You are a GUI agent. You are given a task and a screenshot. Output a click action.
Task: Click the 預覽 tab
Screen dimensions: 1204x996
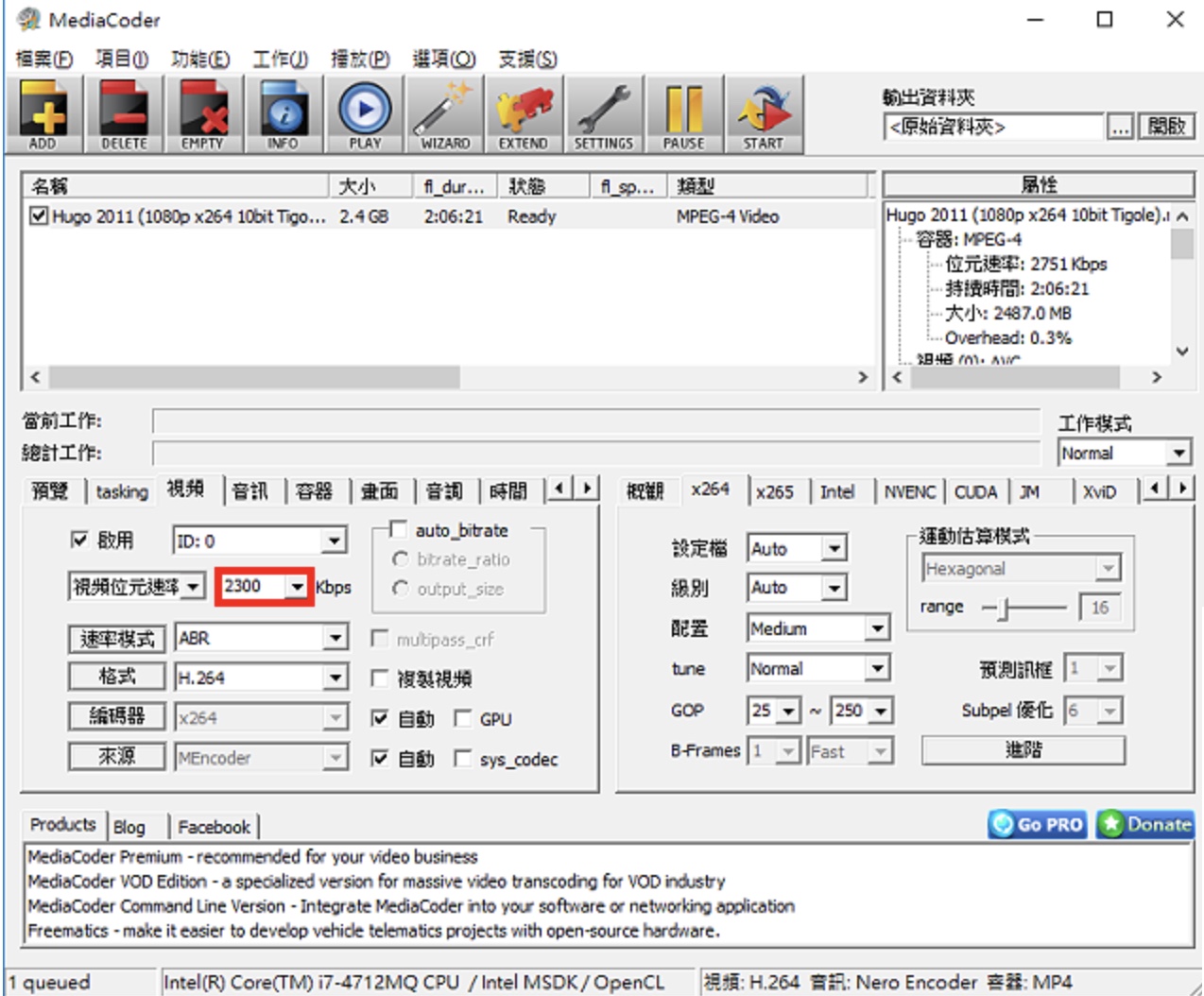(x=49, y=491)
